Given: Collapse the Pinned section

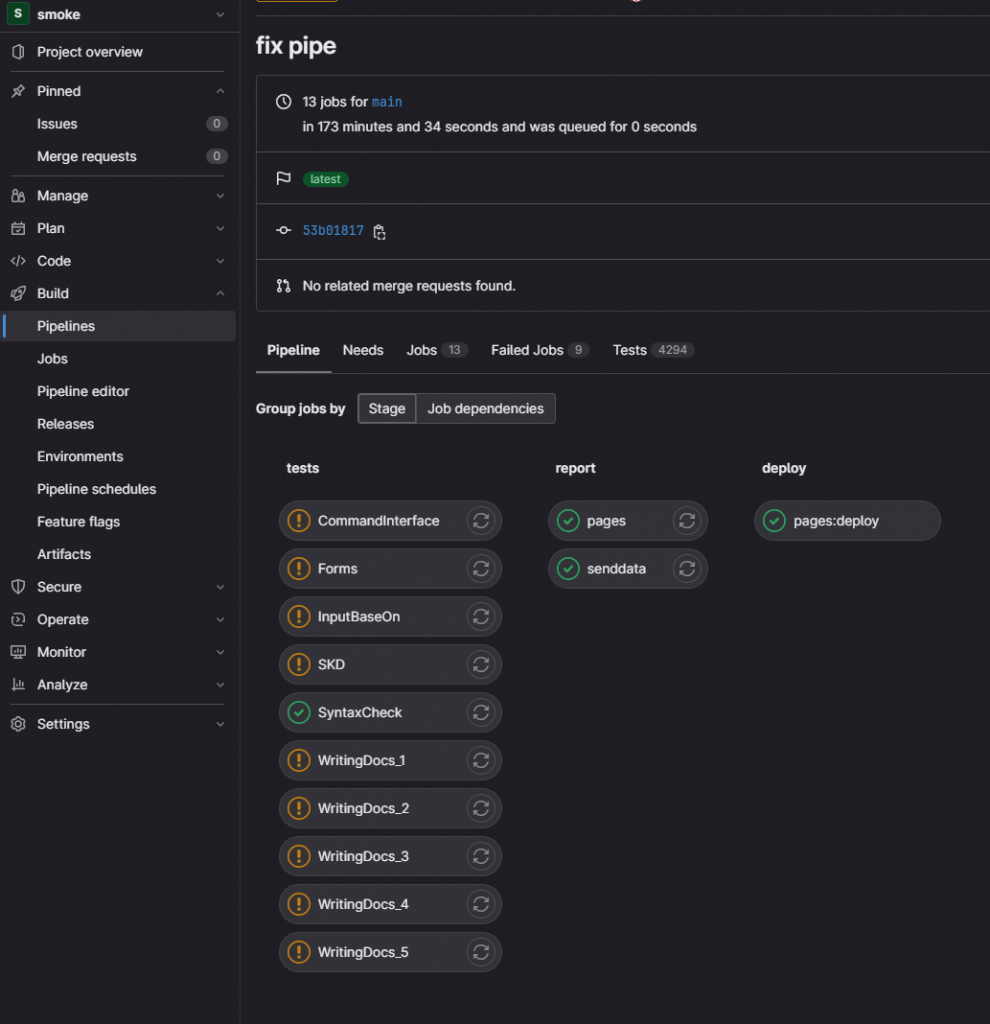Looking at the screenshot, I should [220, 91].
